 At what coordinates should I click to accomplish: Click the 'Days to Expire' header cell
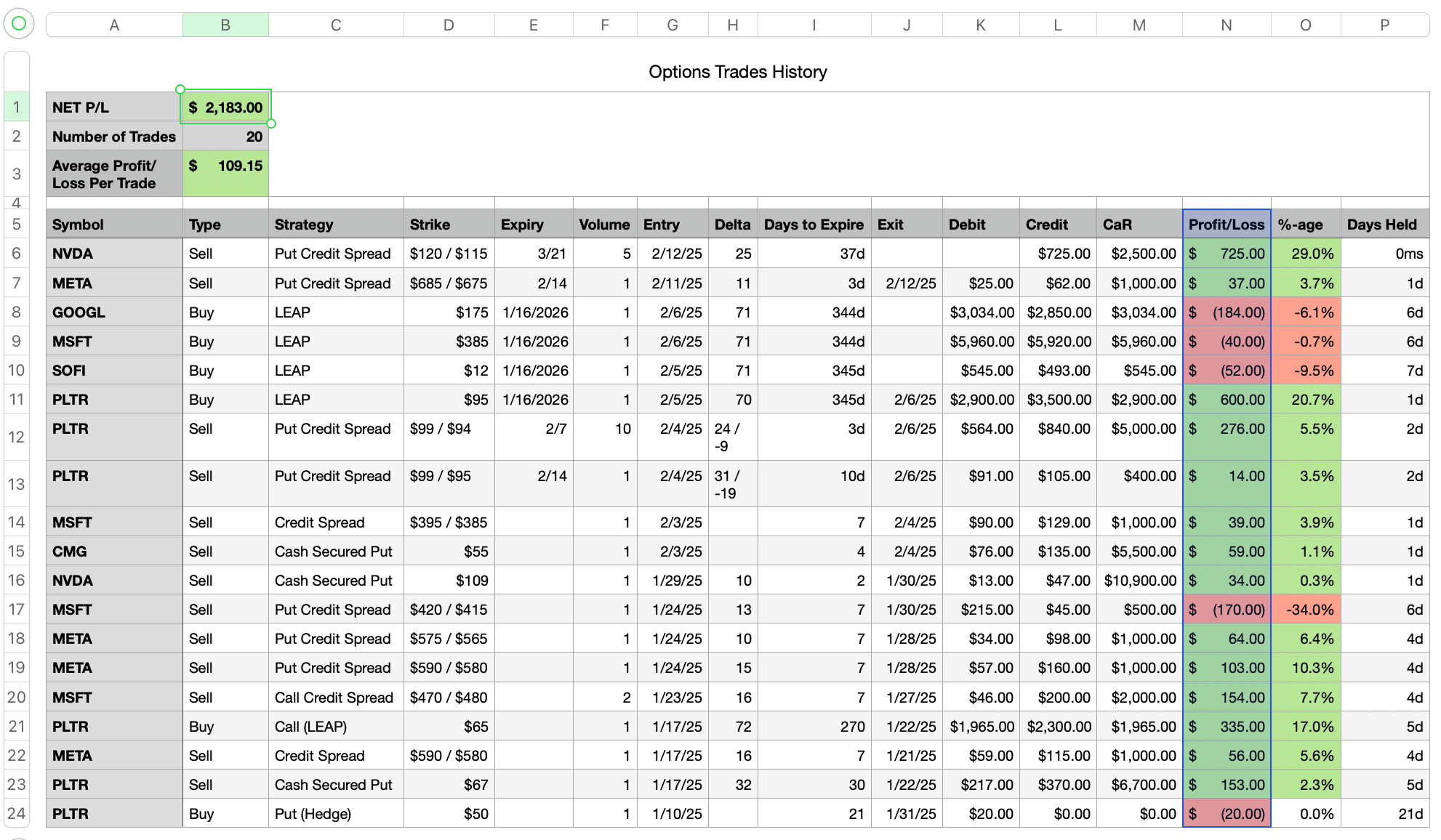[814, 225]
